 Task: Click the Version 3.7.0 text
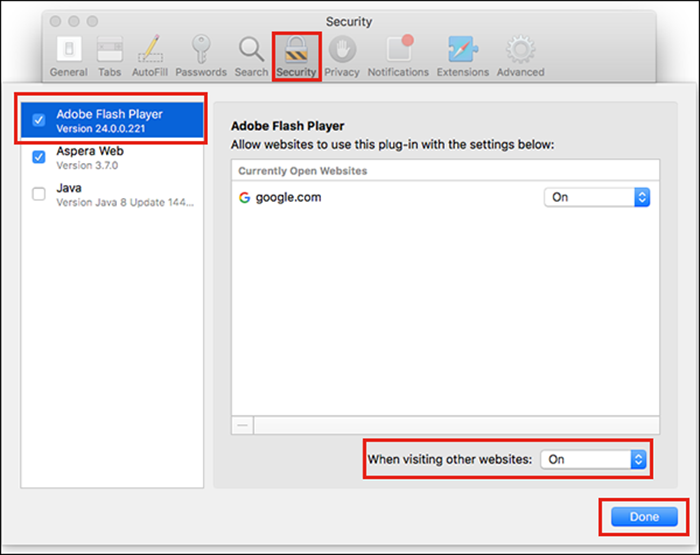[x=87, y=165]
